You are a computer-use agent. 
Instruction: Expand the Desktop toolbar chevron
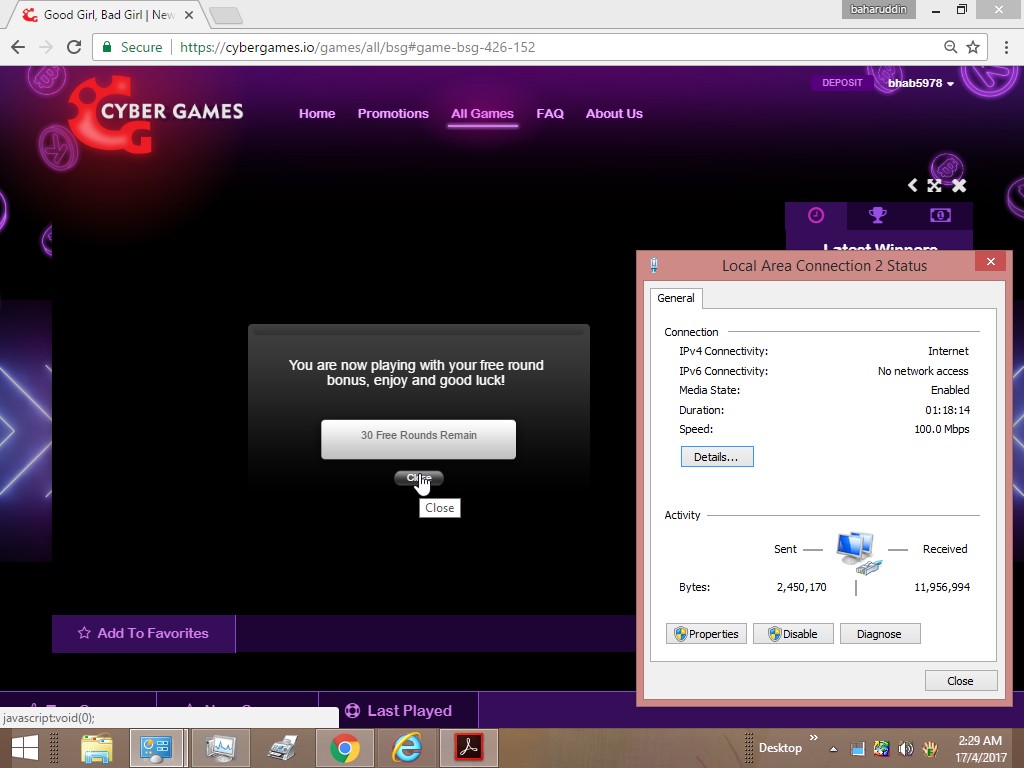point(813,740)
